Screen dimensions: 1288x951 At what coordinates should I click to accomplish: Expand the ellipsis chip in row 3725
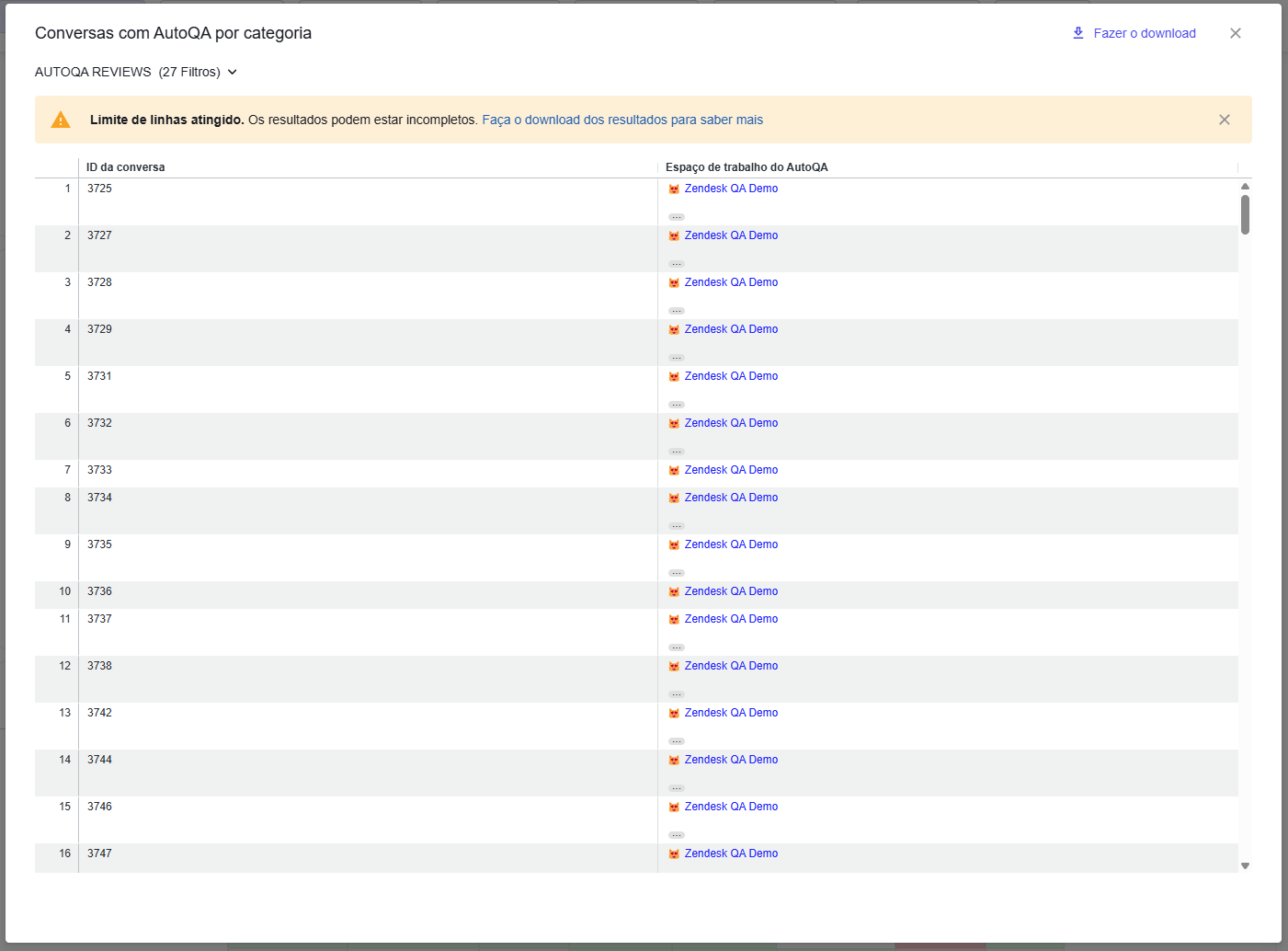click(677, 217)
